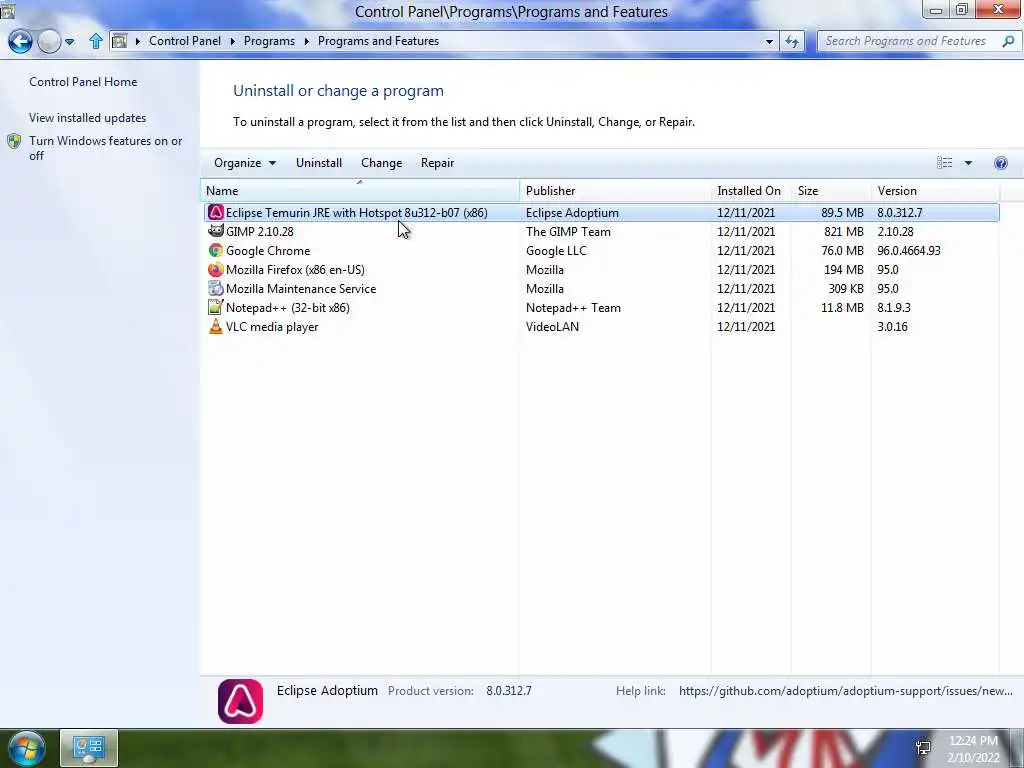Image resolution: width=1024 pixels, height=768 pixels.
Task: Click Repair in the toolbar
Action: (438, 163)
